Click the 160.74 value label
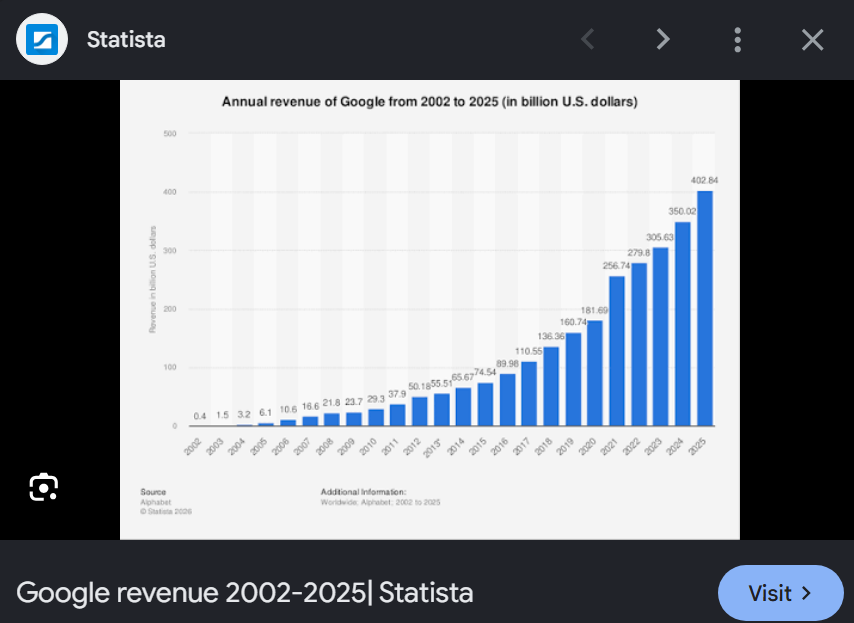The width and height of the screenshot is (854, 623). tap(573, 322)
